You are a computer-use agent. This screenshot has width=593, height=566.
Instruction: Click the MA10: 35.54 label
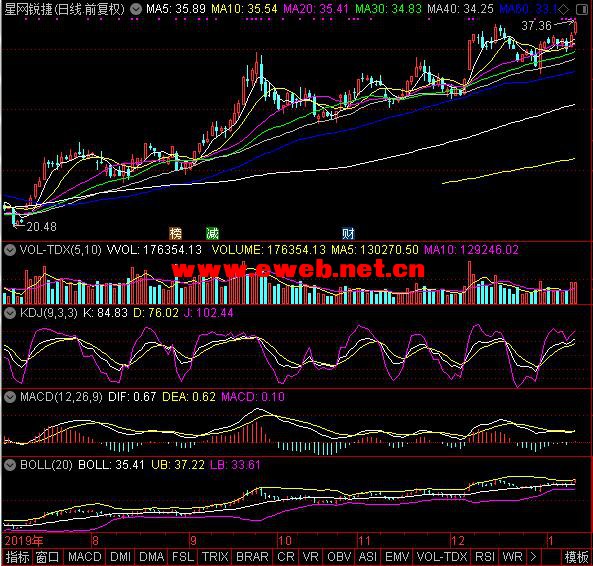pos(244,9)
